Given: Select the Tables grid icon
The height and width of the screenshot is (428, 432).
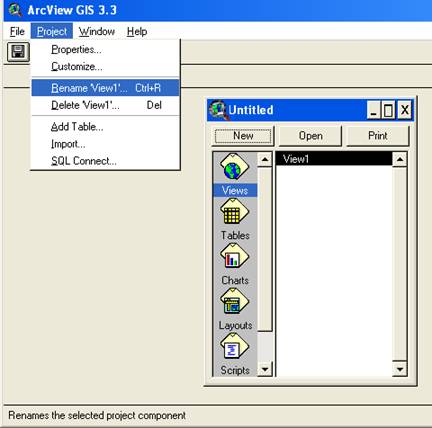Looking at the screenshot, I should point(234,212).
